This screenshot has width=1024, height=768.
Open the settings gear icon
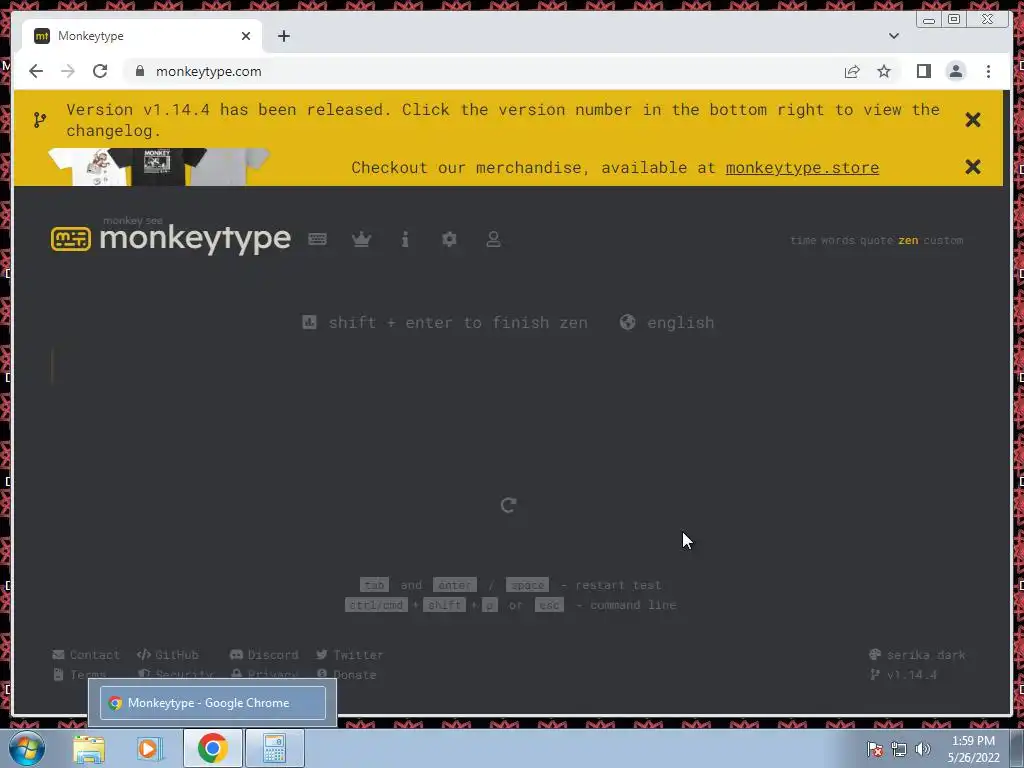coord(449,239)
